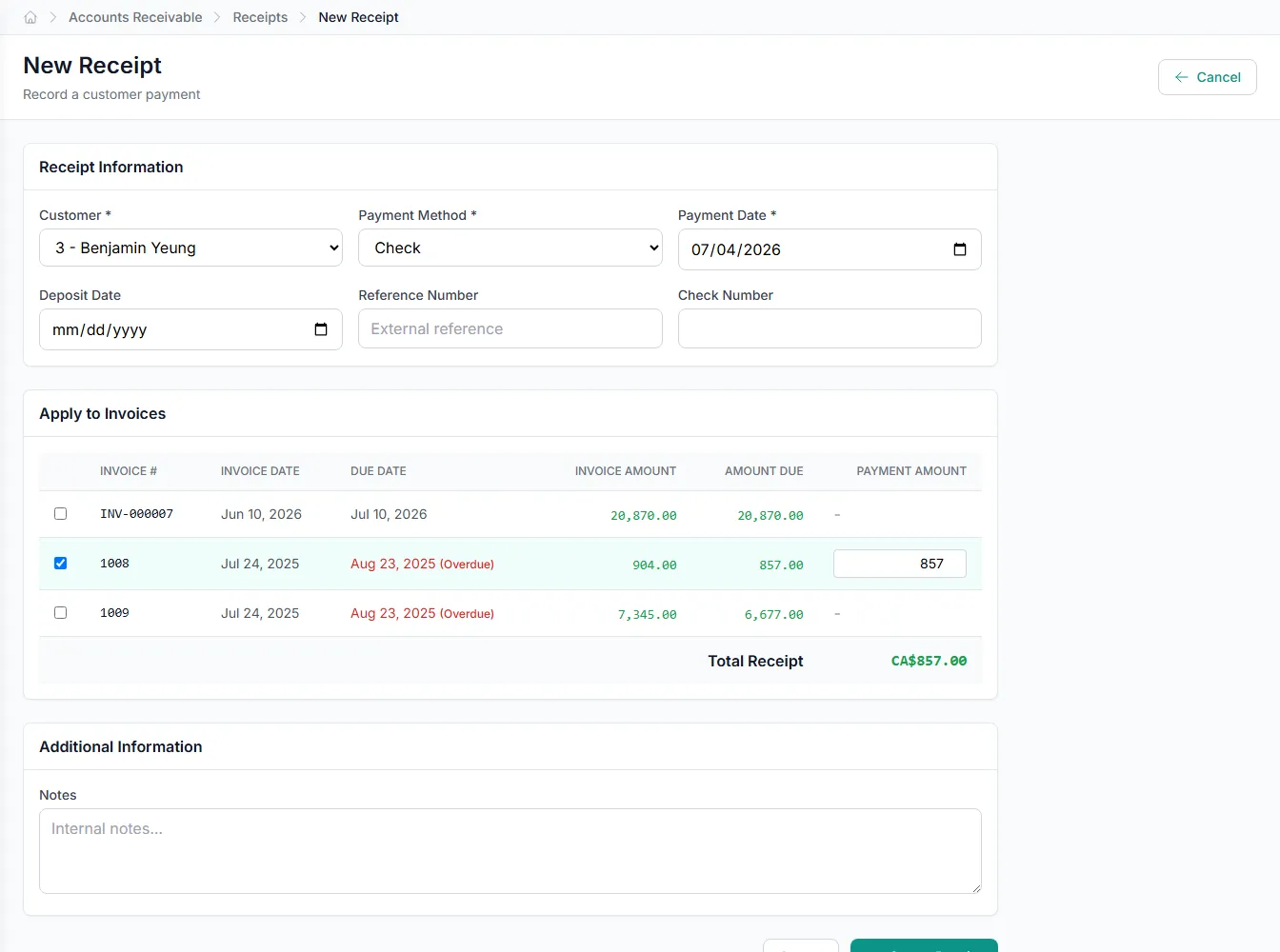Cancel the new receipt
The width and height of the screenshot is (1280, 952).
[x=1208, y=77]
